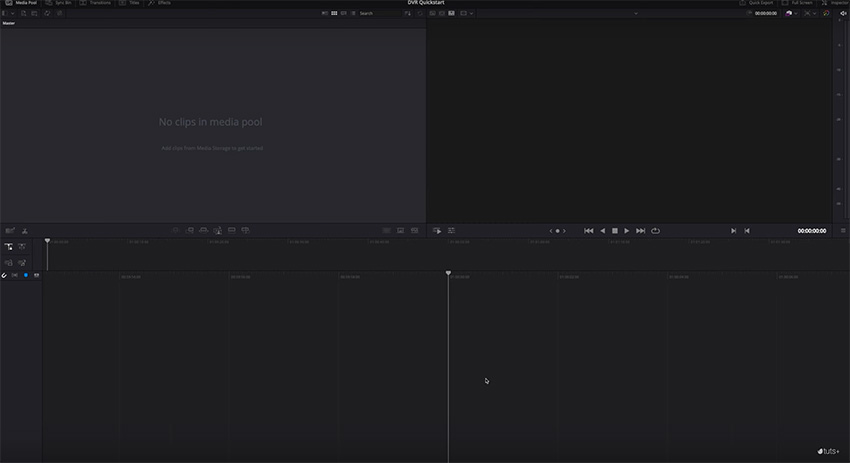The image size is (850, 463).
Task: Click the blue marker color dot
Action: [x=25, y=275]
